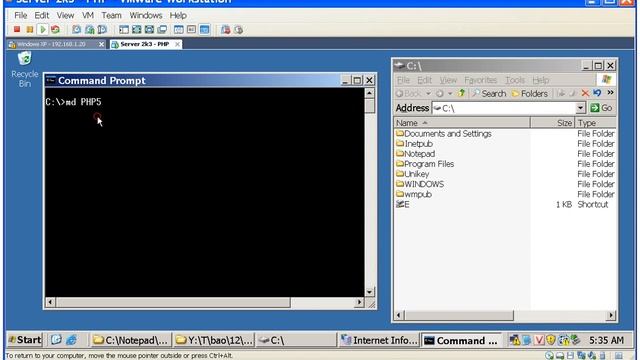Click the Internet Info... taskbar button
640x360 pixels.
click(379, 340)
